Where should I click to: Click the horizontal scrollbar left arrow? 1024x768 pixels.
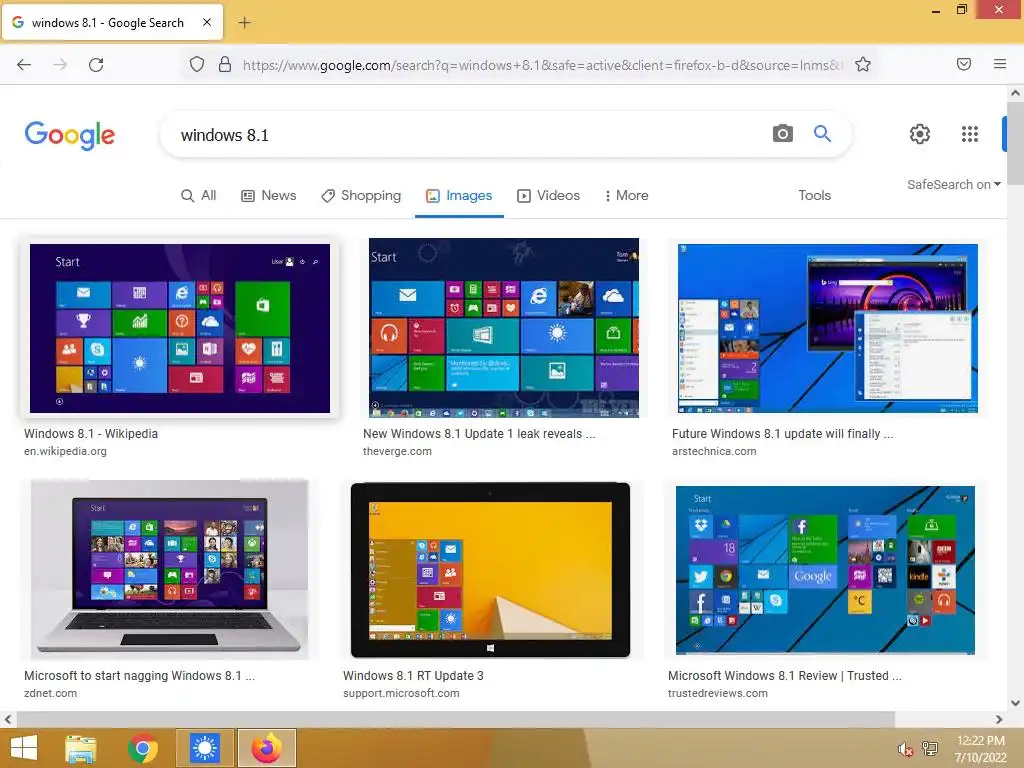click(x=7, y=719)
